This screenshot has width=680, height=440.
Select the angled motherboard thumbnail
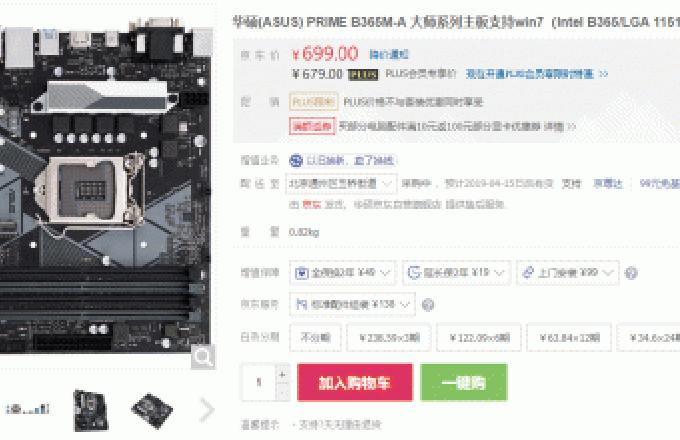(152, 411)
